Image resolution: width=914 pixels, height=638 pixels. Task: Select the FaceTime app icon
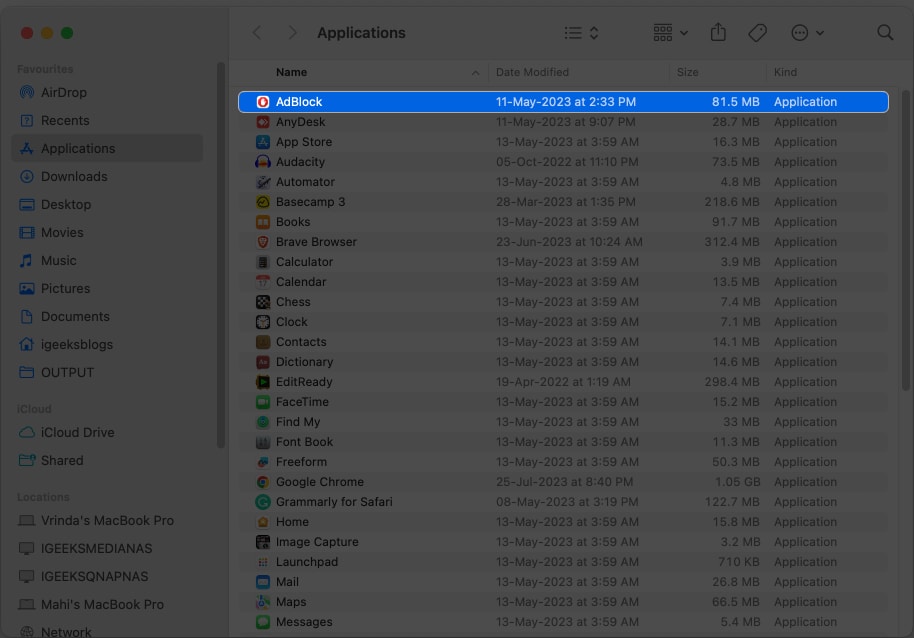(263, 402)
